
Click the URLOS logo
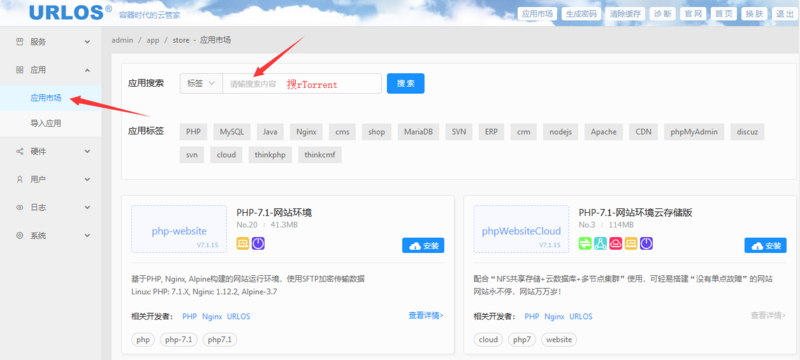(x=70, y=13)
